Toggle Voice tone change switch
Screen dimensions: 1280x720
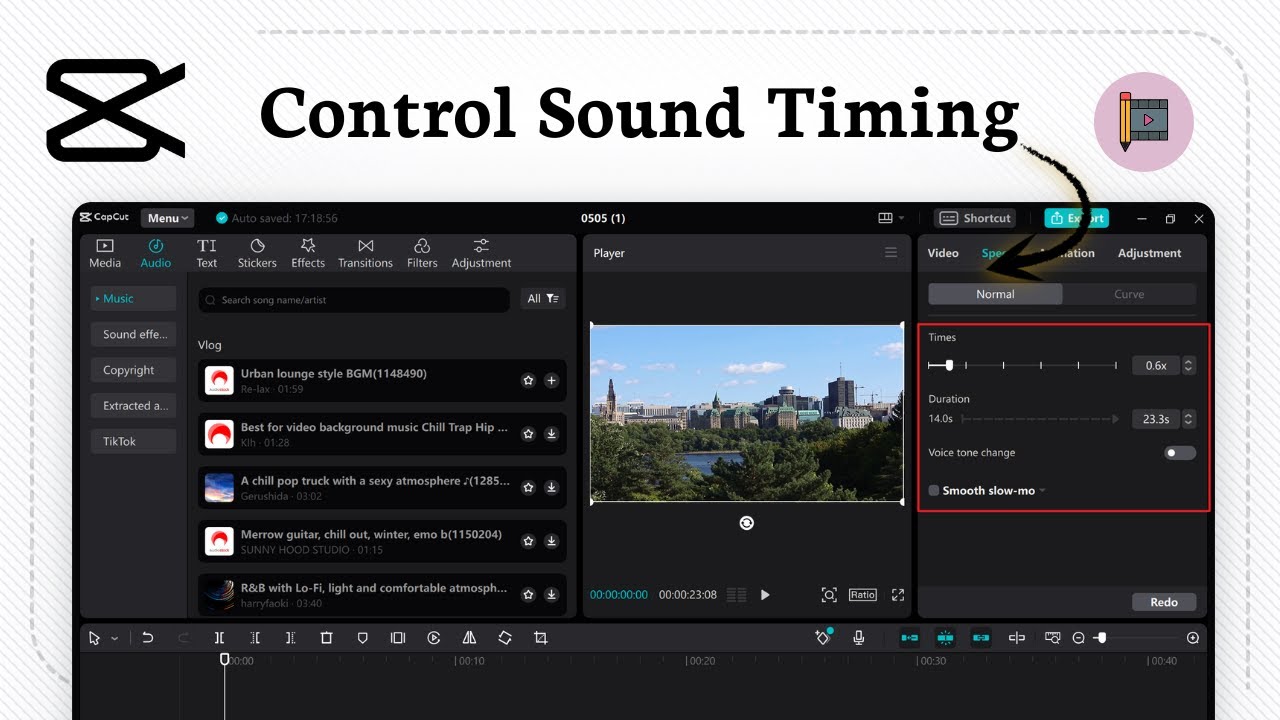pos(1179,453)
